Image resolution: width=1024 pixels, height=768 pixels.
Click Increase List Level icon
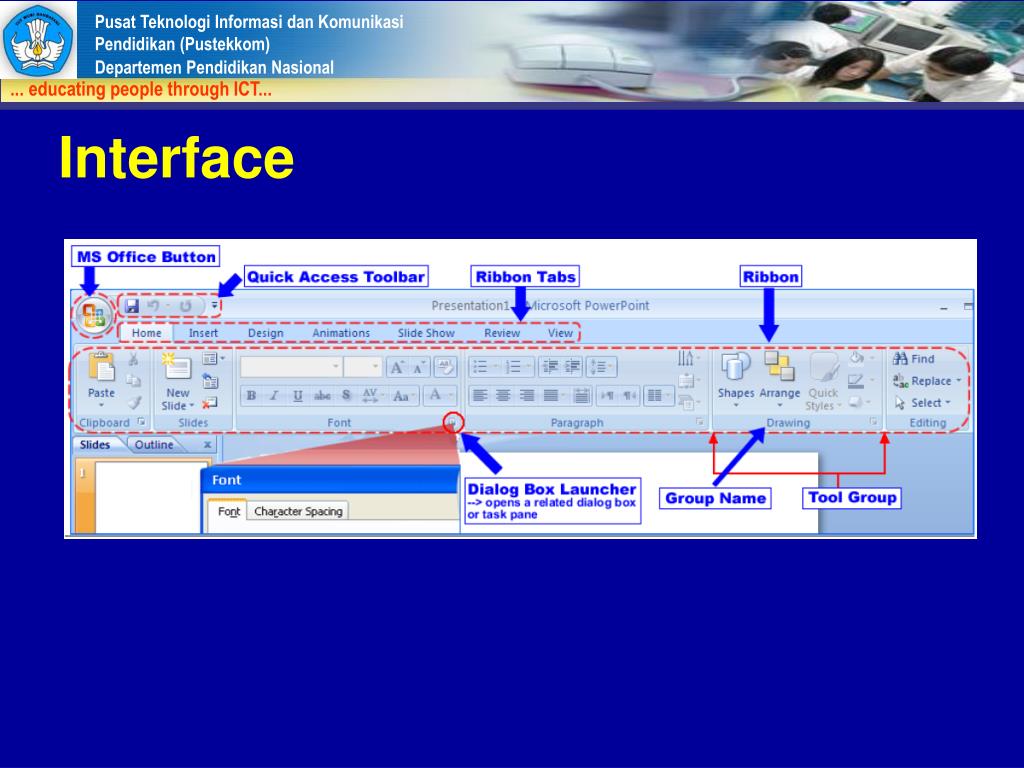click(573, 367)
